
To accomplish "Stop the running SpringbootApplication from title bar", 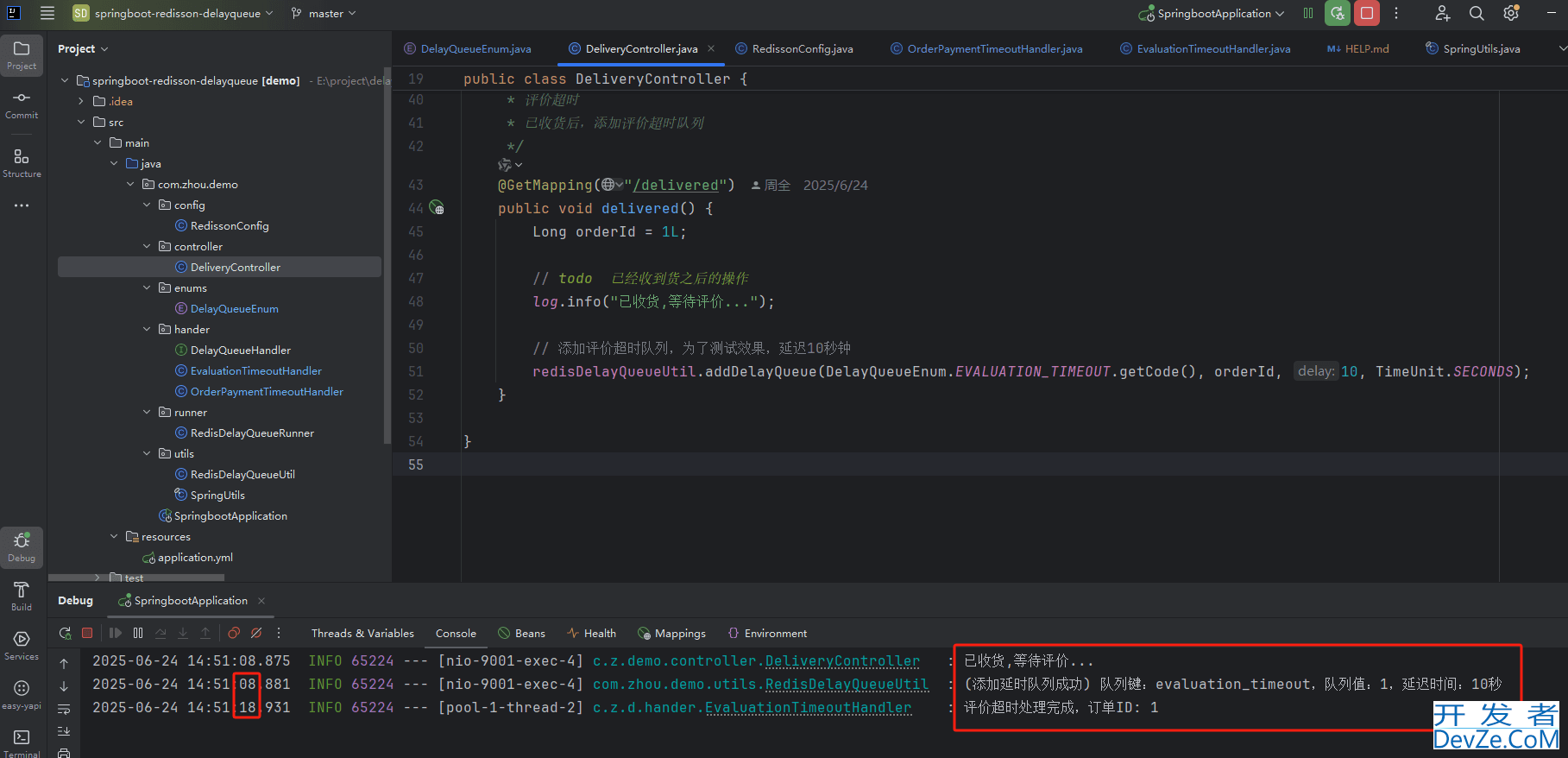I will click(x=1367, y=13).
